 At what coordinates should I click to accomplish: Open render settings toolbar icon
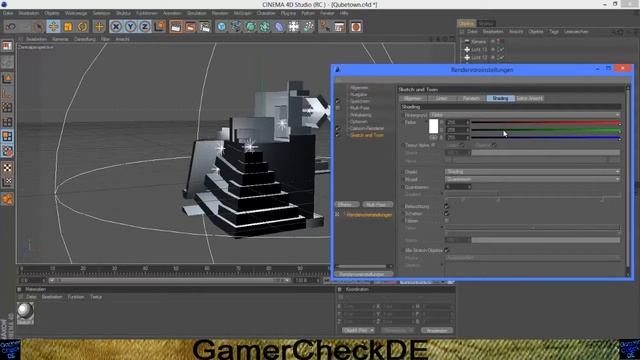pos(204,27)
